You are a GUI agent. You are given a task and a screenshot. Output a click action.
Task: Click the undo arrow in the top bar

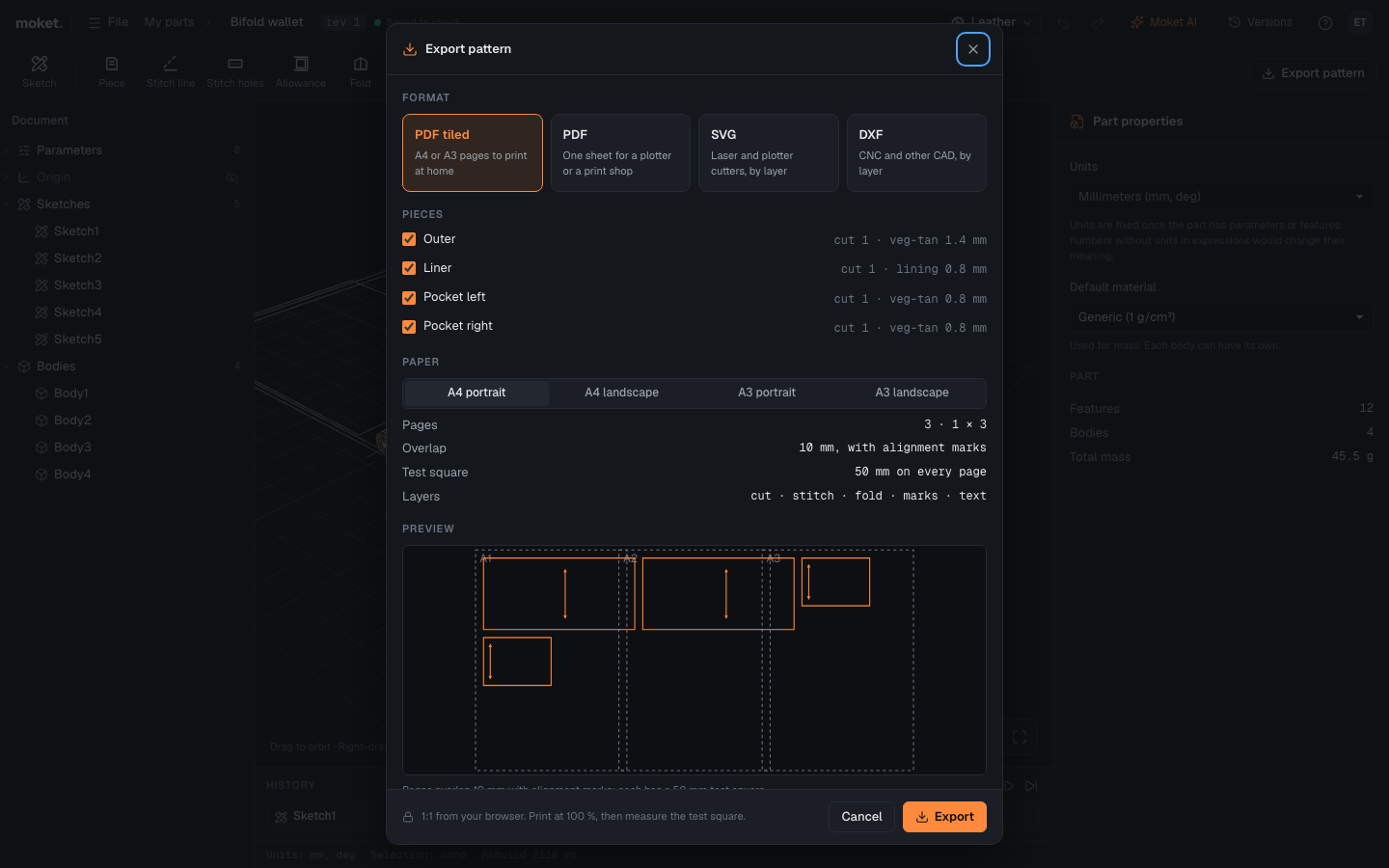coord(1063,22)
